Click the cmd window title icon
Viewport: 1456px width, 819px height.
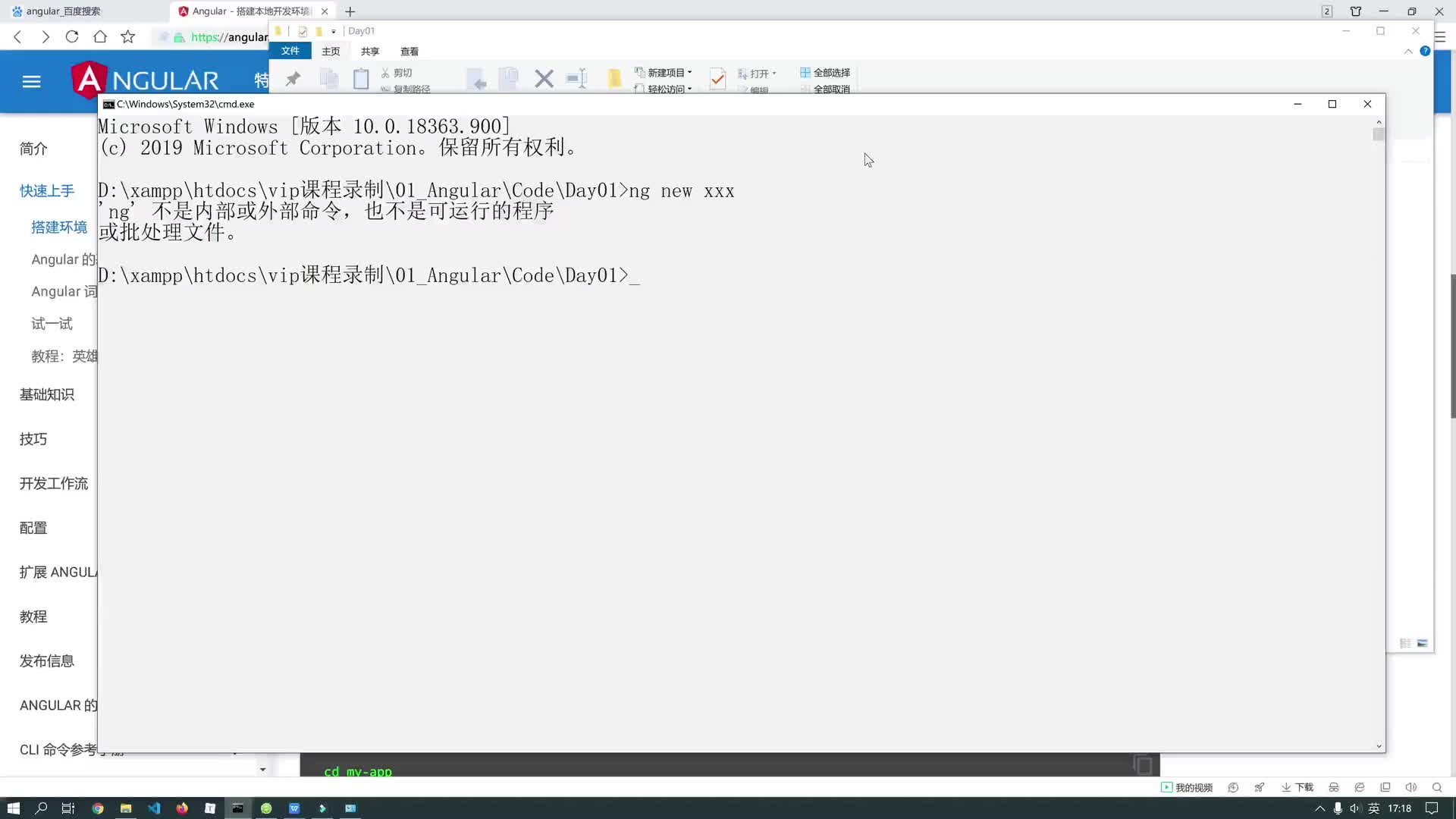[108, 104]
